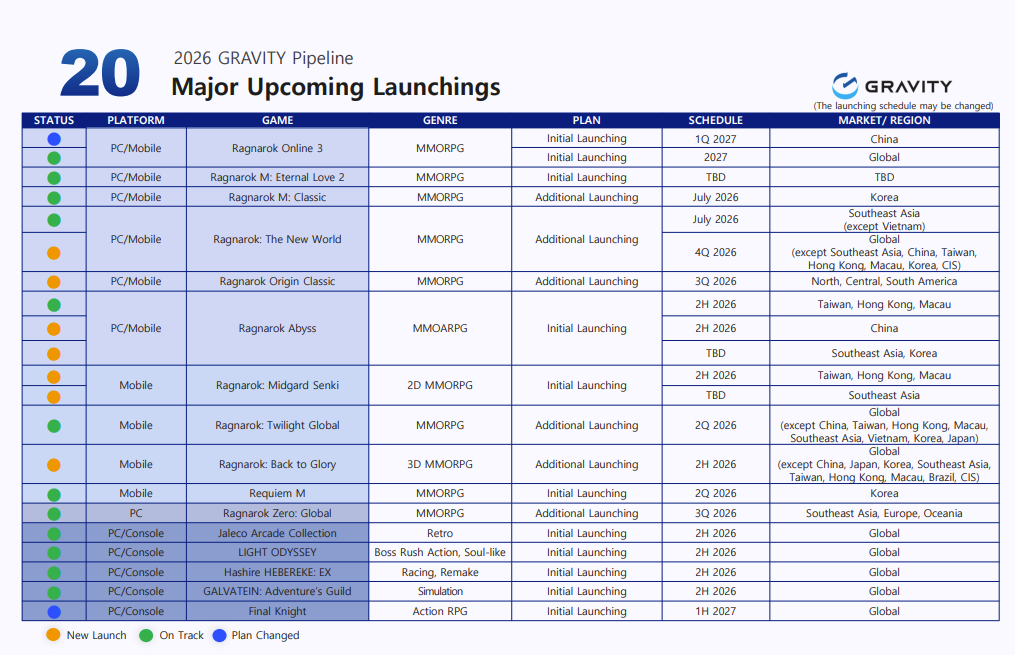Click the New Launch legend label
Screen dimensions: 1015x655
point(96,636)
